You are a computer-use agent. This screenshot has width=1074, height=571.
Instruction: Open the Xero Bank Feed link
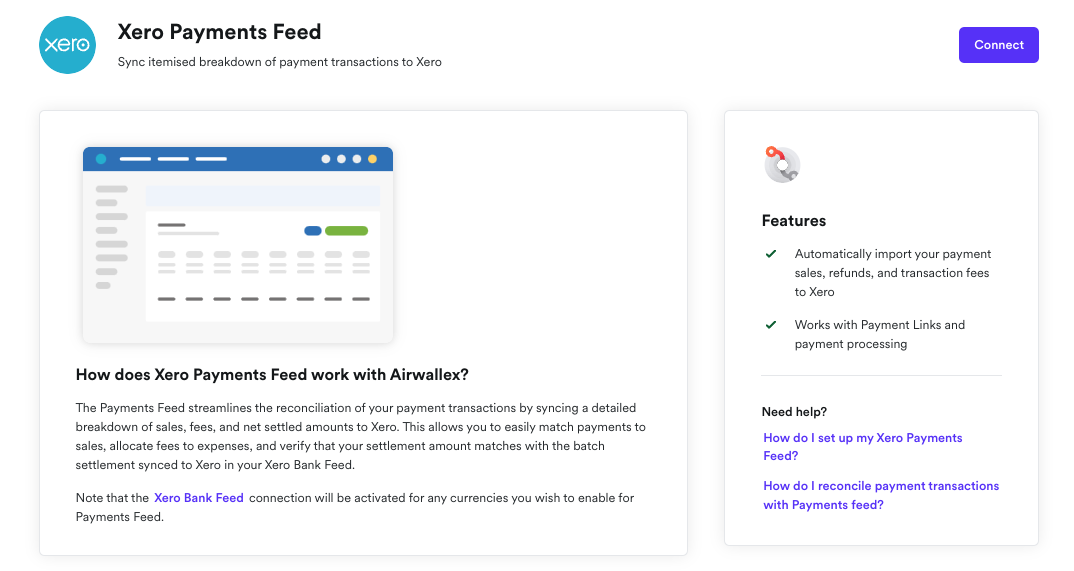click(199, 498)
